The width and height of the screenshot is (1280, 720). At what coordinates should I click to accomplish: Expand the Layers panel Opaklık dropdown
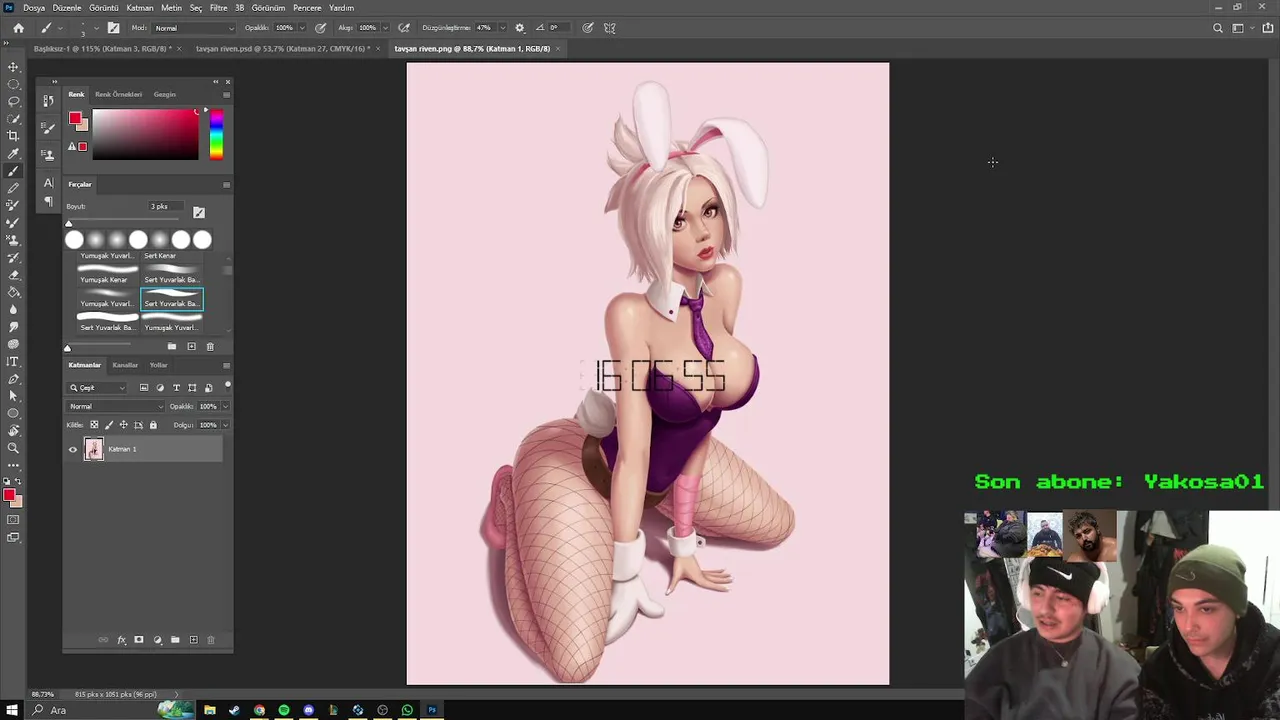(225, 407)
